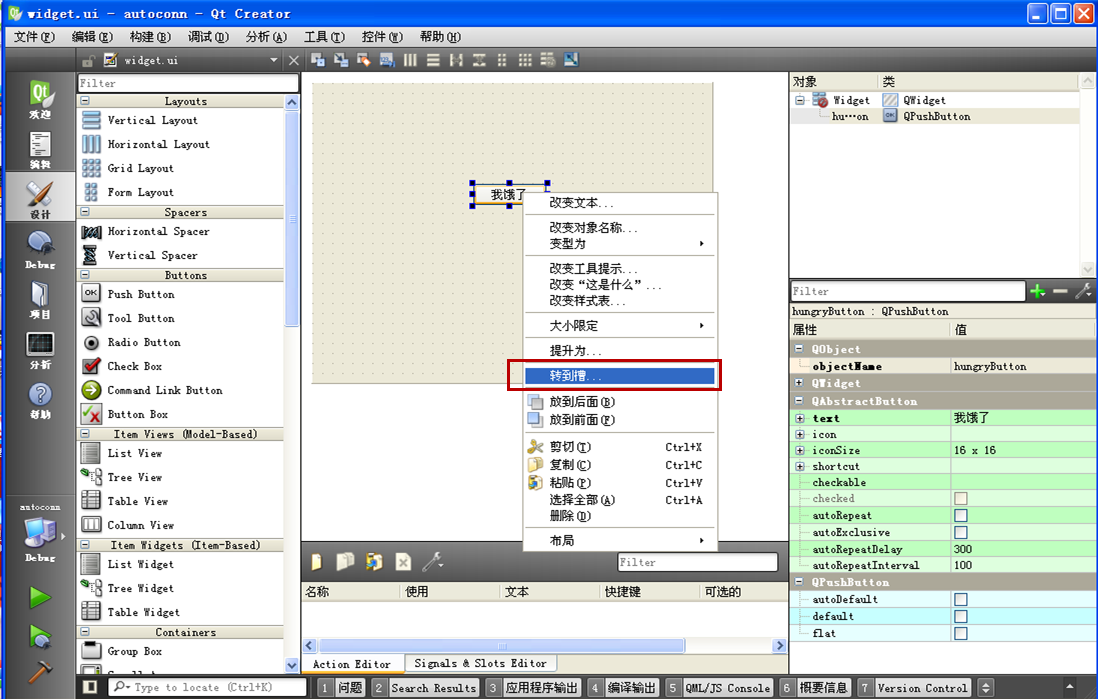This screenshot has height=699, width=1098.
Task: Toggle the sidebar button in status bar
Action: [x=90, y=687]
